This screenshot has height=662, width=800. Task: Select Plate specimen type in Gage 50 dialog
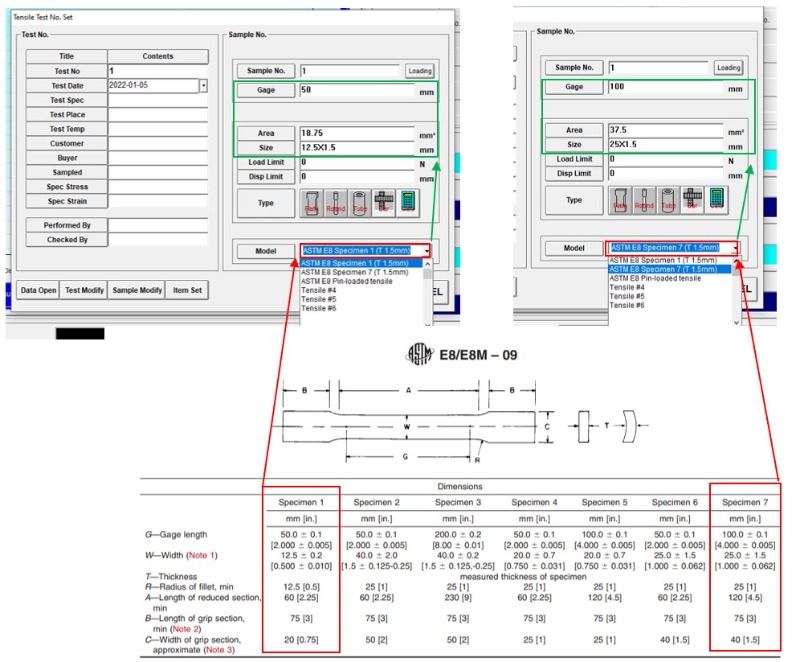(312, 203)
